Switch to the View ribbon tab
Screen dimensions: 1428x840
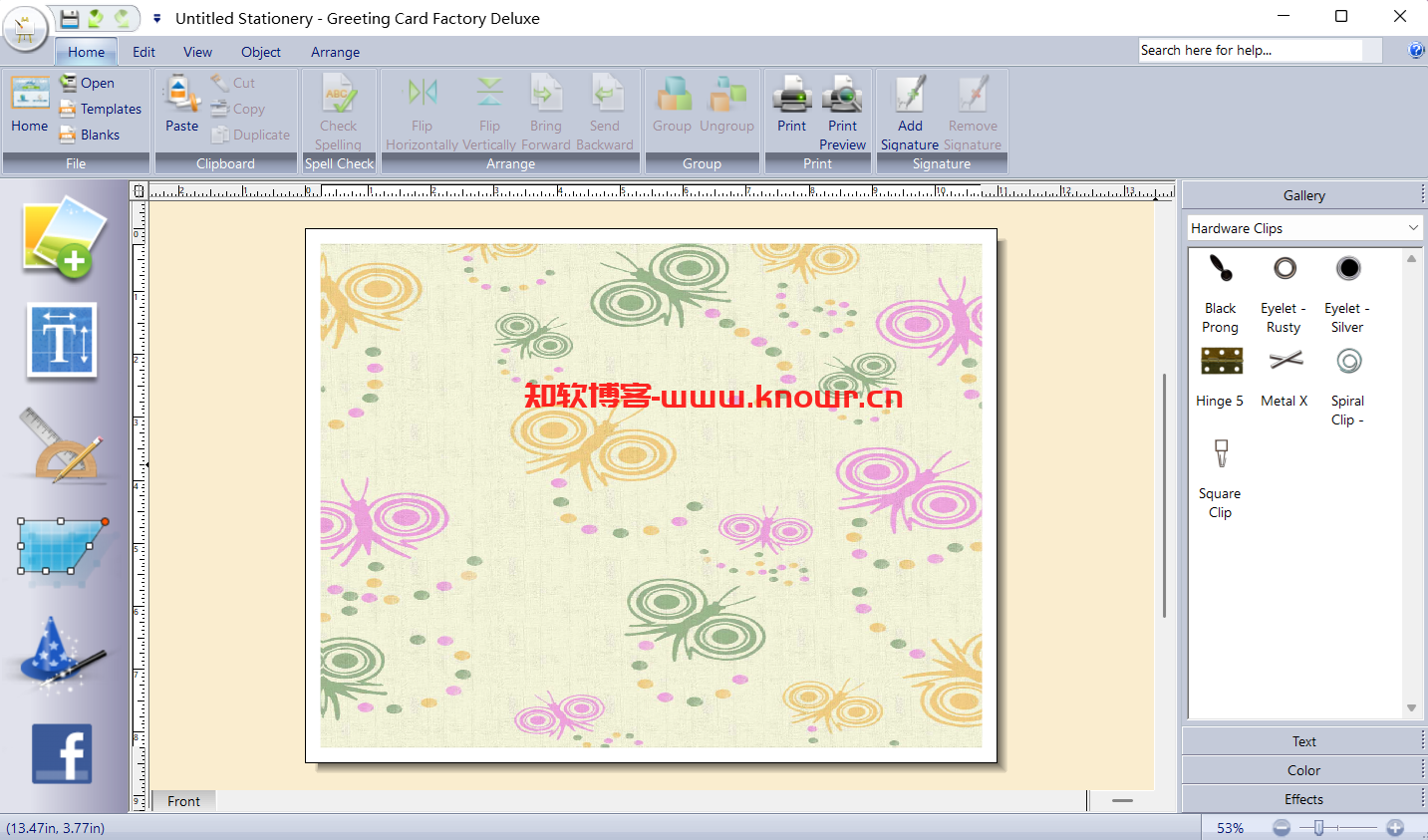click(x=197, y=52)
